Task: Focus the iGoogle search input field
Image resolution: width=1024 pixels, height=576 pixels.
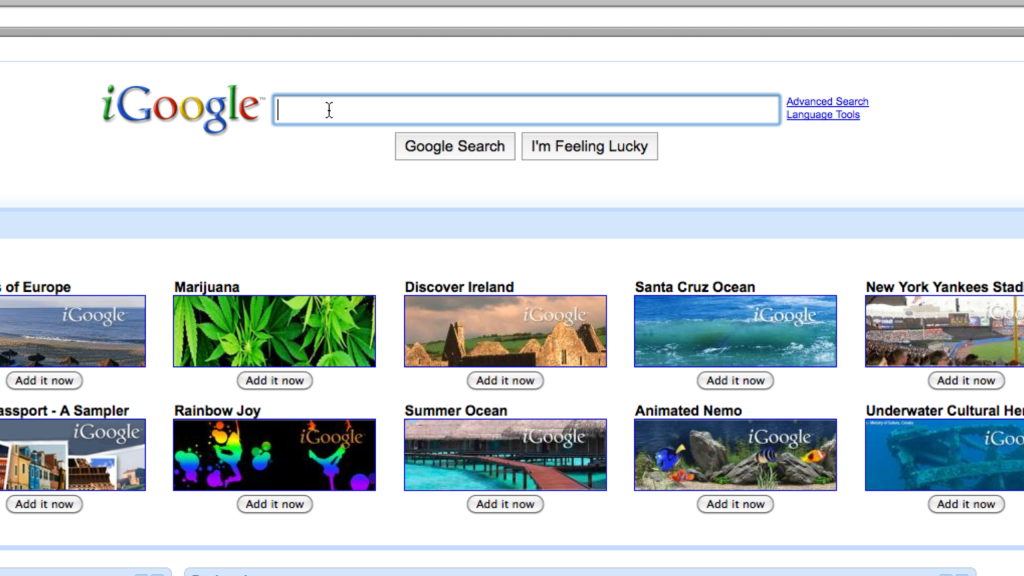Action: coord(526,110)
